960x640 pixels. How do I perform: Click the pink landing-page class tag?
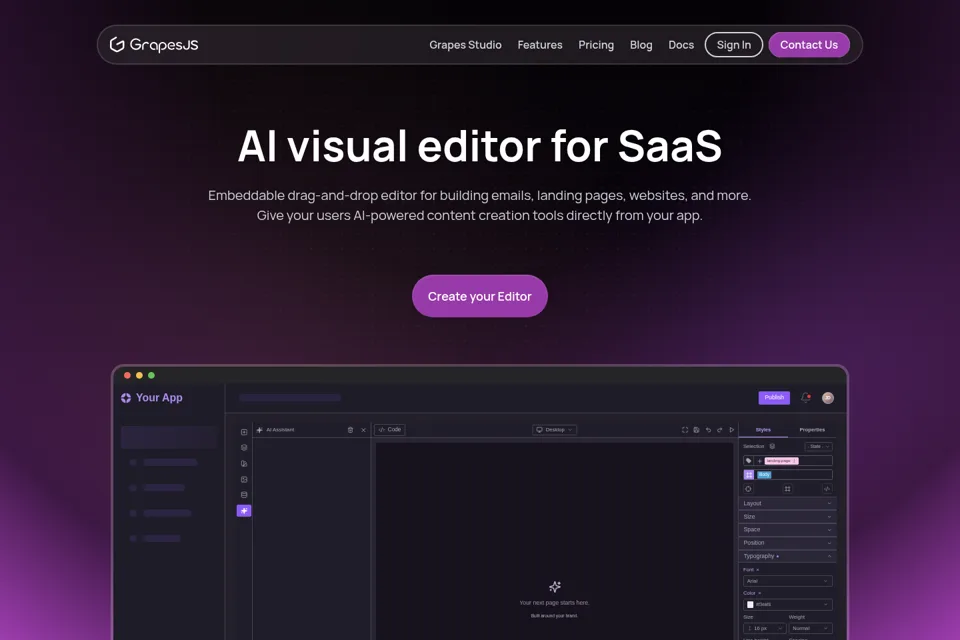(781, 461)
